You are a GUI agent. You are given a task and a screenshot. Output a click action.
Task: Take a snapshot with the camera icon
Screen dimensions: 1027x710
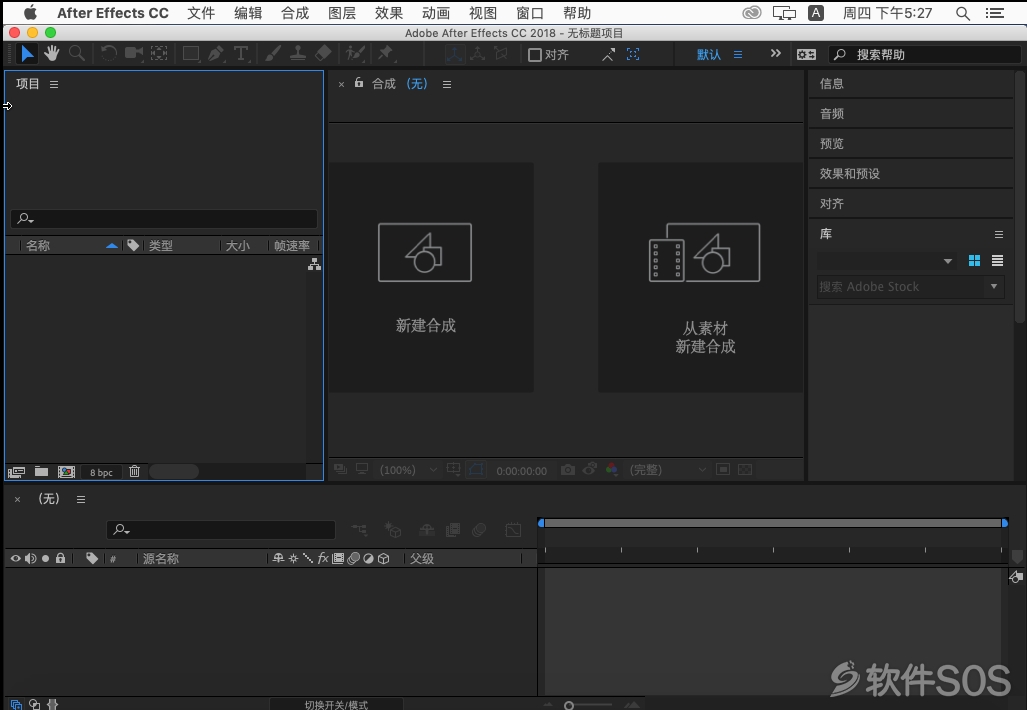568,470
